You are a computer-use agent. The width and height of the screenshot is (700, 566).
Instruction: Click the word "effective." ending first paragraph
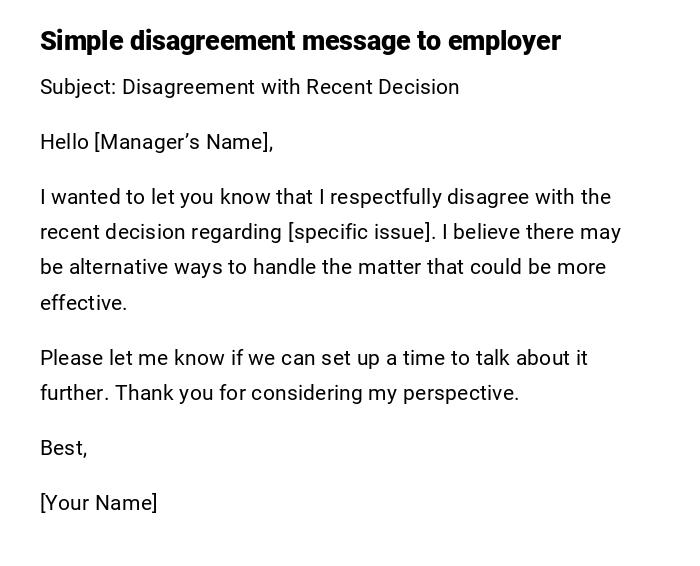point(83,303)
